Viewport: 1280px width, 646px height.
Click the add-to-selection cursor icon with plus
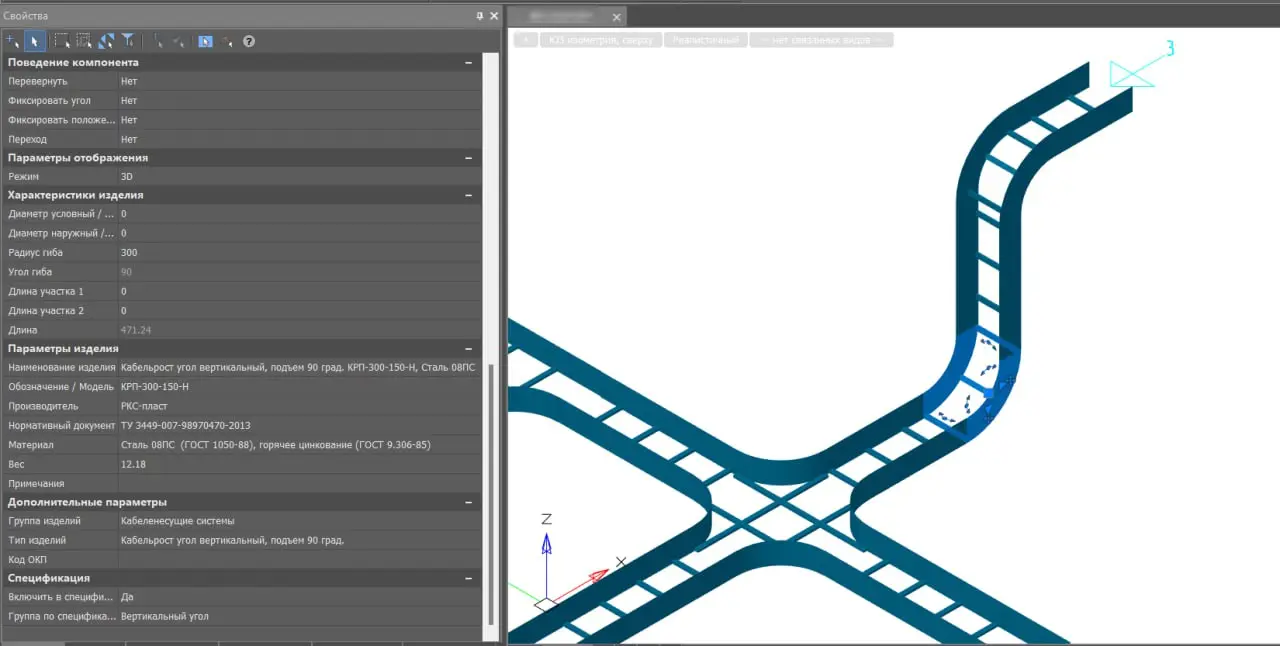coord(12,41)
